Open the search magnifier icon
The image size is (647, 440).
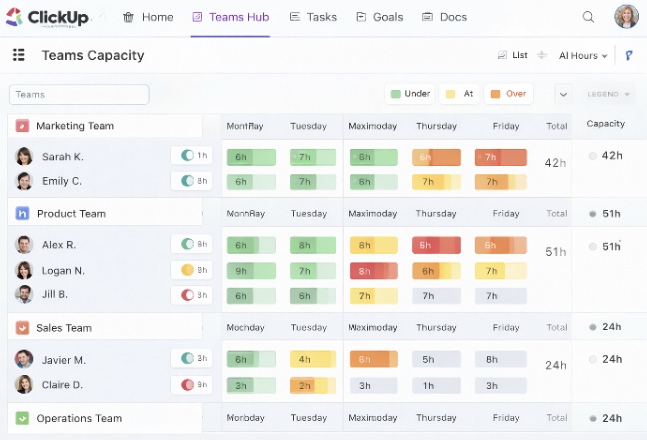pyautogui.click(x=588, y=17)
